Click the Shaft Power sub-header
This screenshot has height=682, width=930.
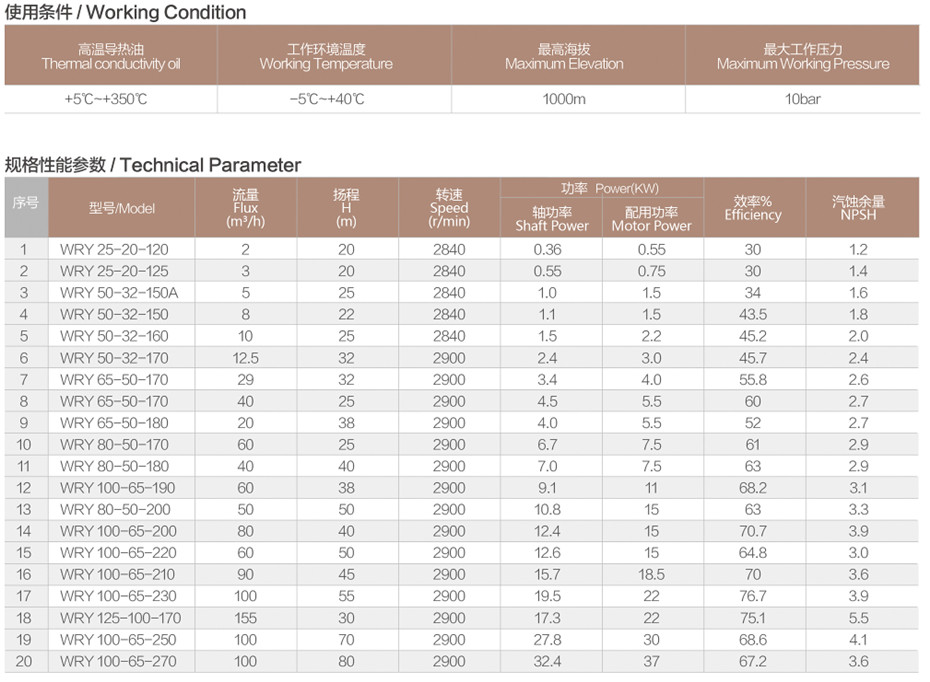(551, 219)
